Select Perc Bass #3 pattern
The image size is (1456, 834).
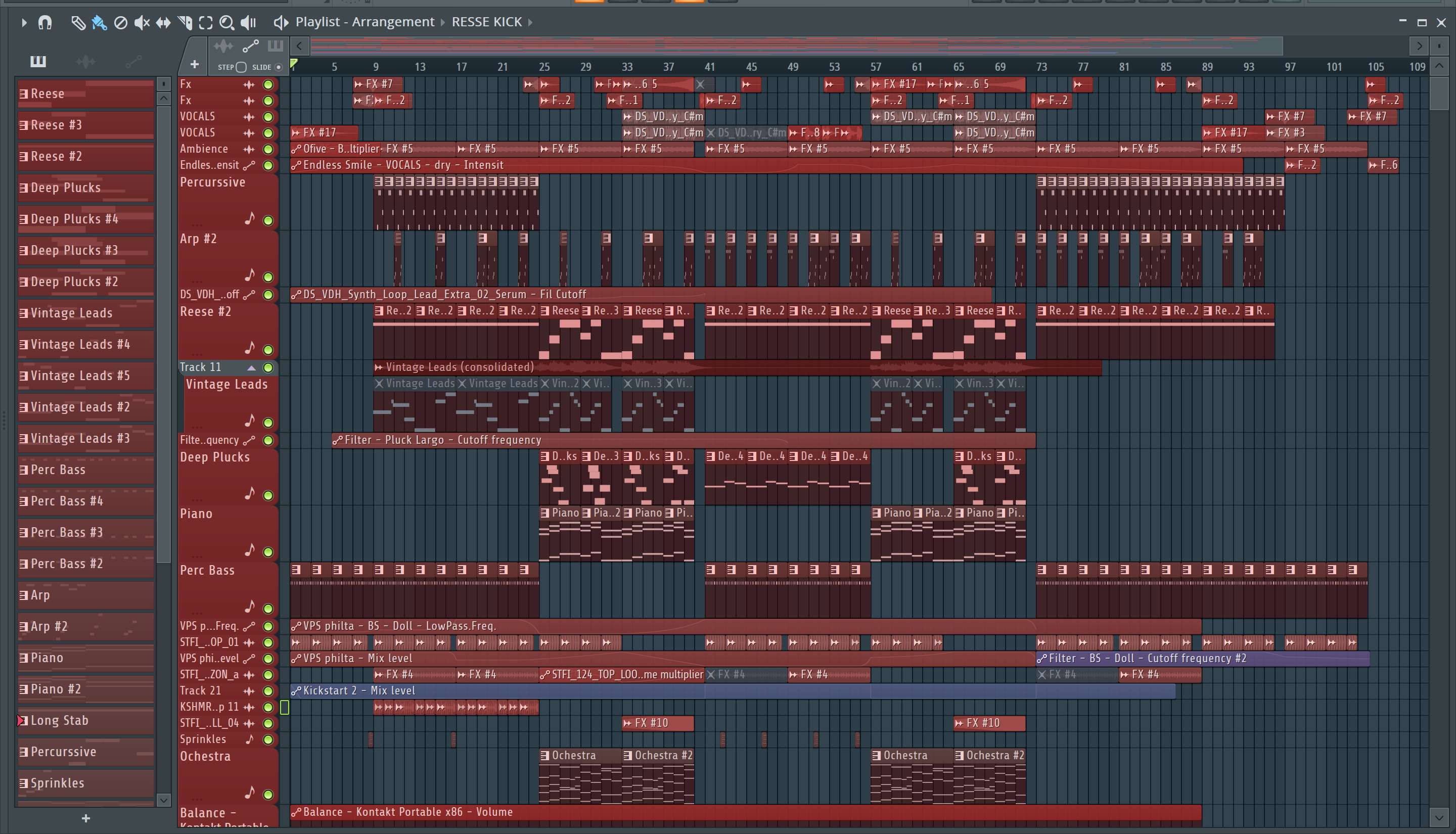coord(86,532)
